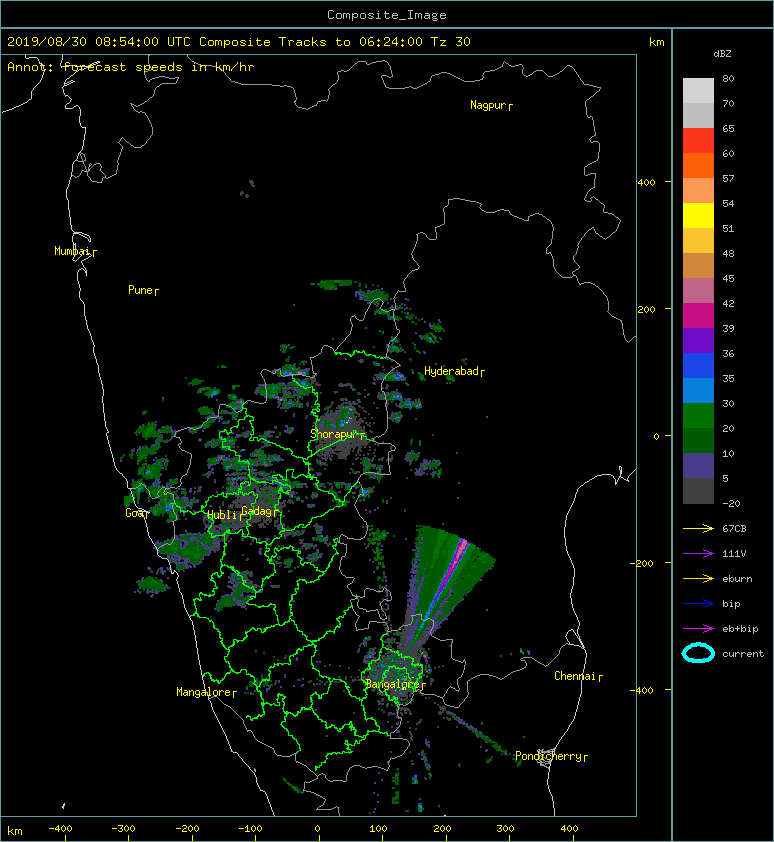Image resolution: width=774 pixels, height=842 pixels.
Task: Click the Mangalore city label
Action: (x=206, y=693)
